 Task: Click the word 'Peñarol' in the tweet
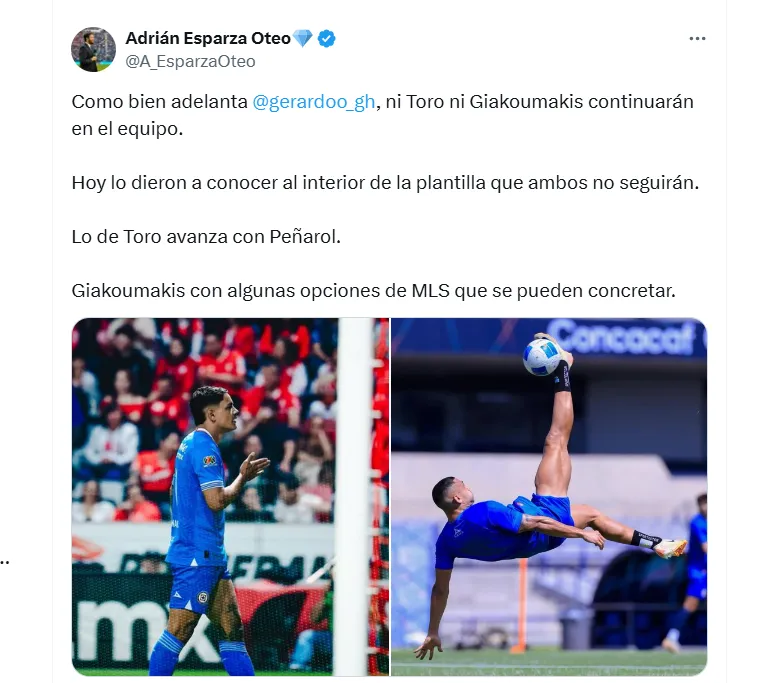tap(303, 237)
